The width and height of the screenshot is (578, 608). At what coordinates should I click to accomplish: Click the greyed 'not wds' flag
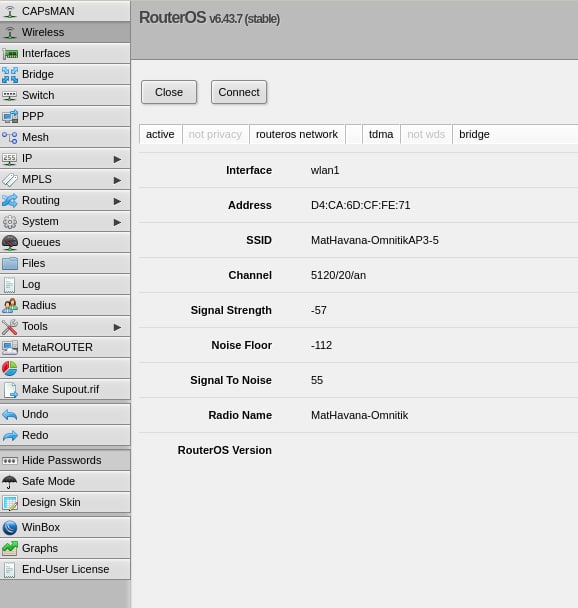pyautogui.click(x=426, y=134)
